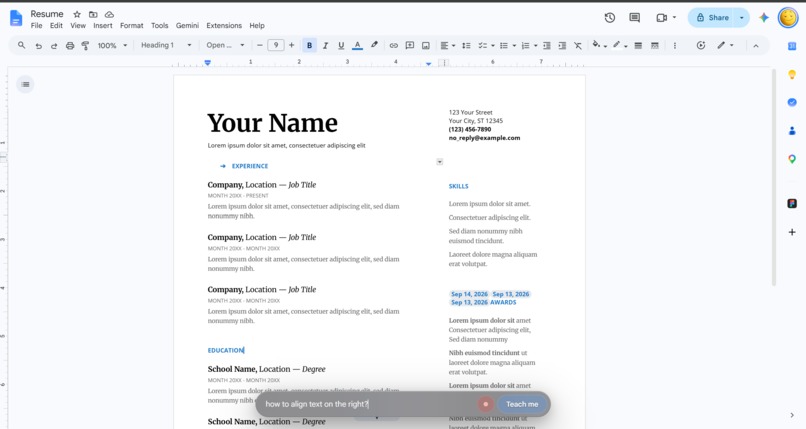Open line and paragraph spacing
Viewport: 806px width, 429px height.
pos(466,46)
